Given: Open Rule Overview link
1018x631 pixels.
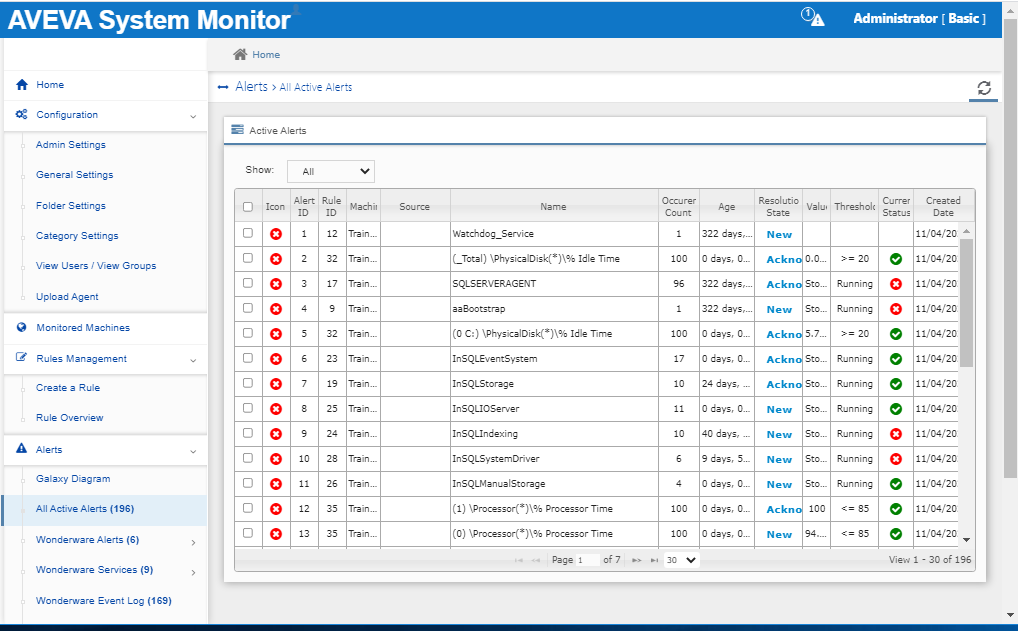Looking at the screenshot, I should (69, 417).
